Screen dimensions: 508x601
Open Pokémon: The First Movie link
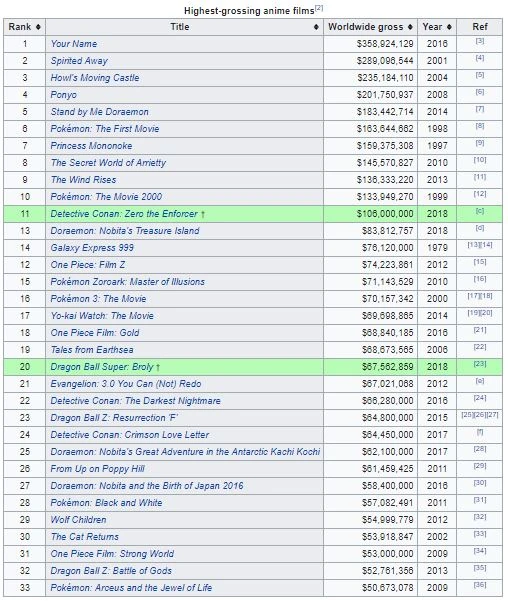point(105,129)
